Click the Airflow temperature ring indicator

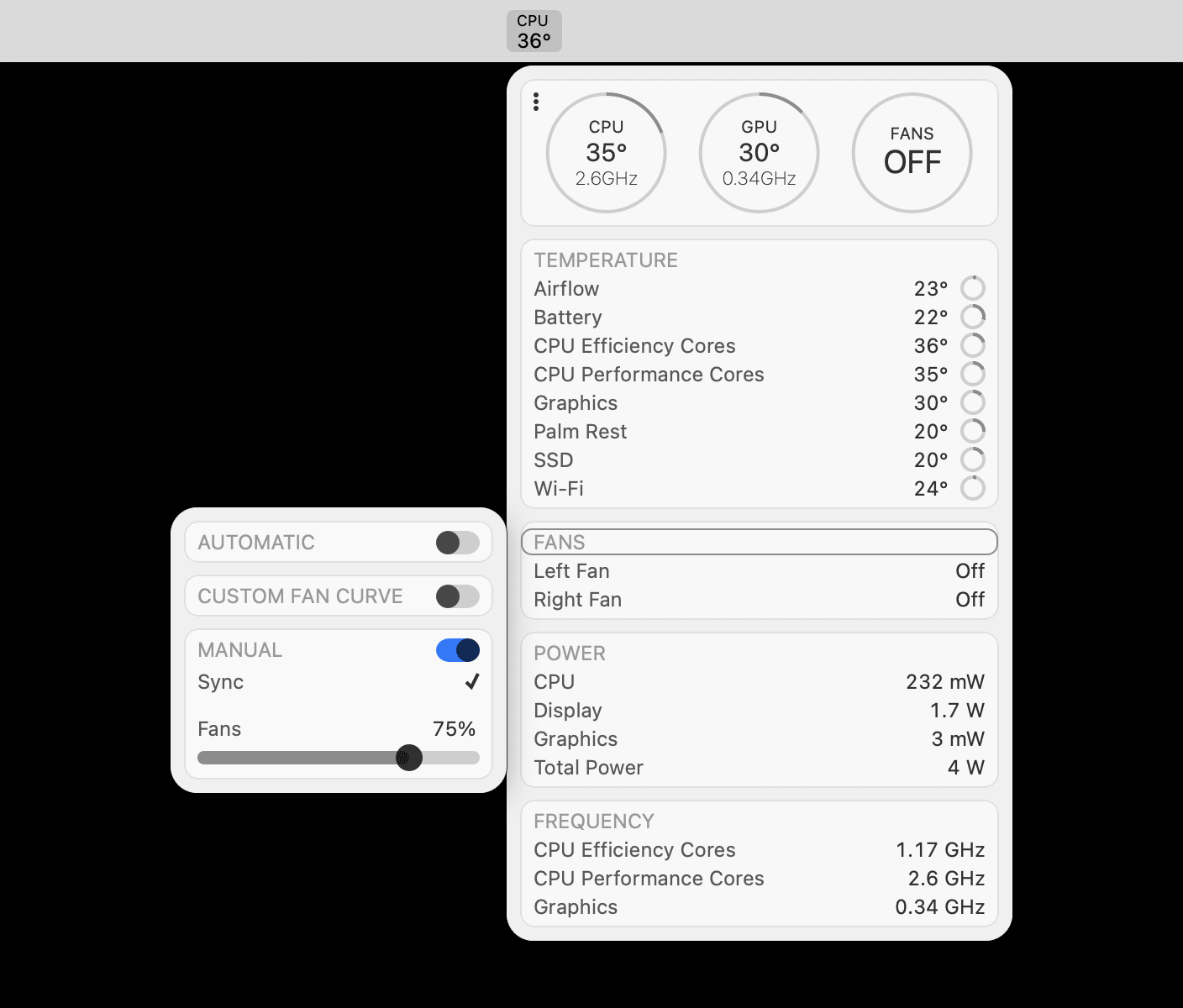point(973,288)
